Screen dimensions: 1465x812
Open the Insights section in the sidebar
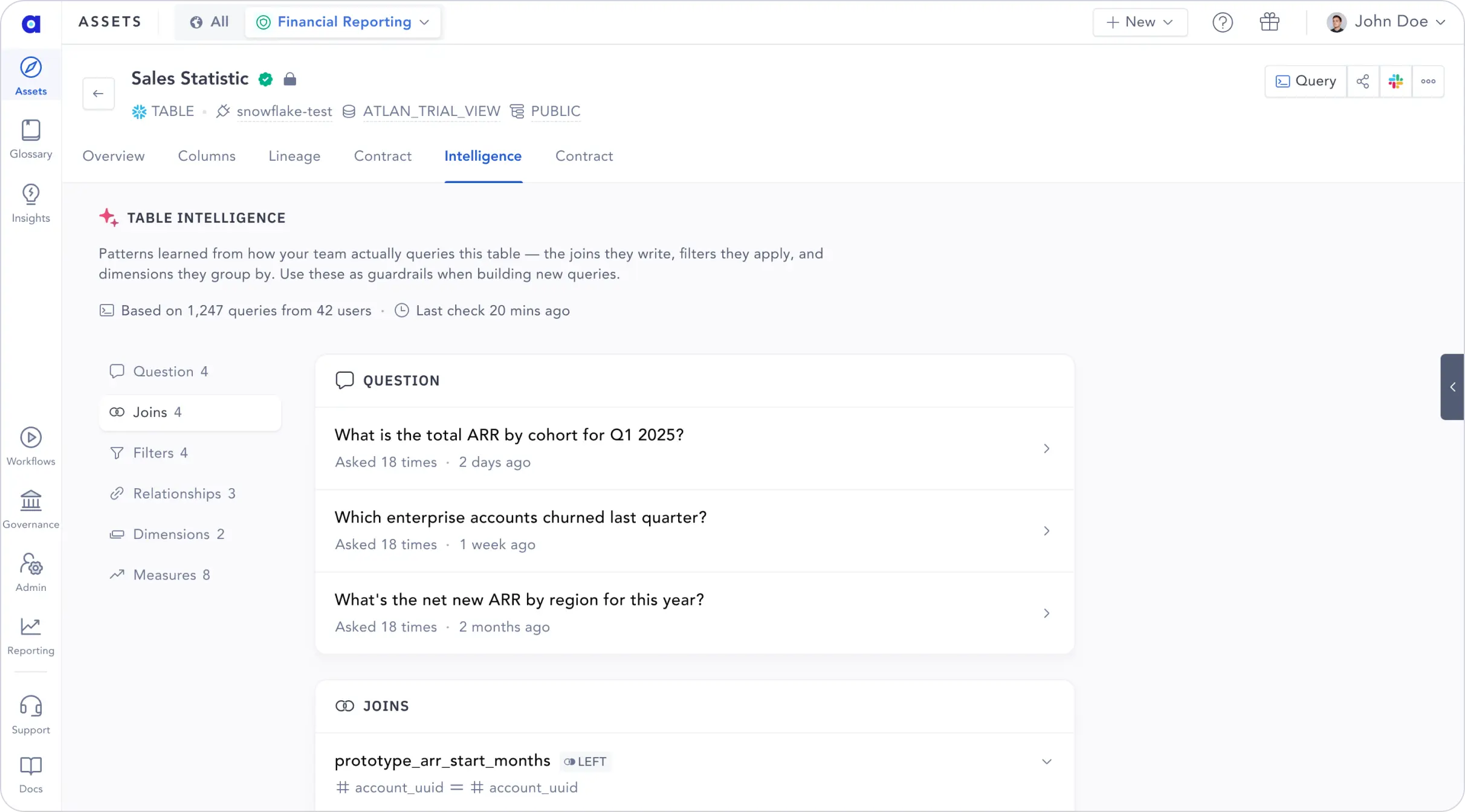[x=31, y=201]
